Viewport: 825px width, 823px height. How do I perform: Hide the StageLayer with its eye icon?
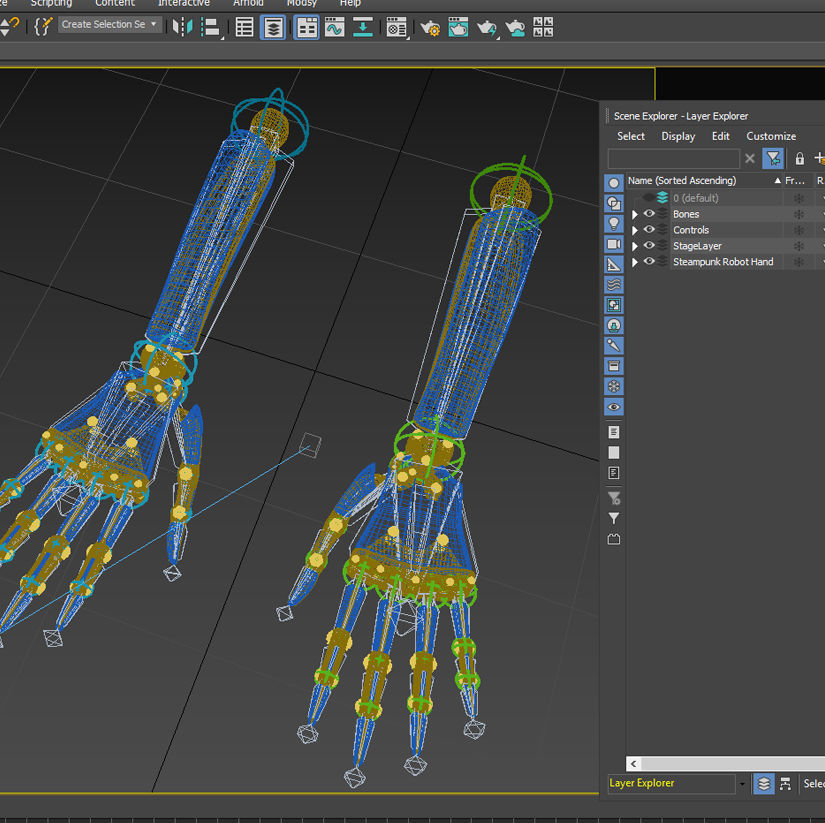click(x=649, y=245)
